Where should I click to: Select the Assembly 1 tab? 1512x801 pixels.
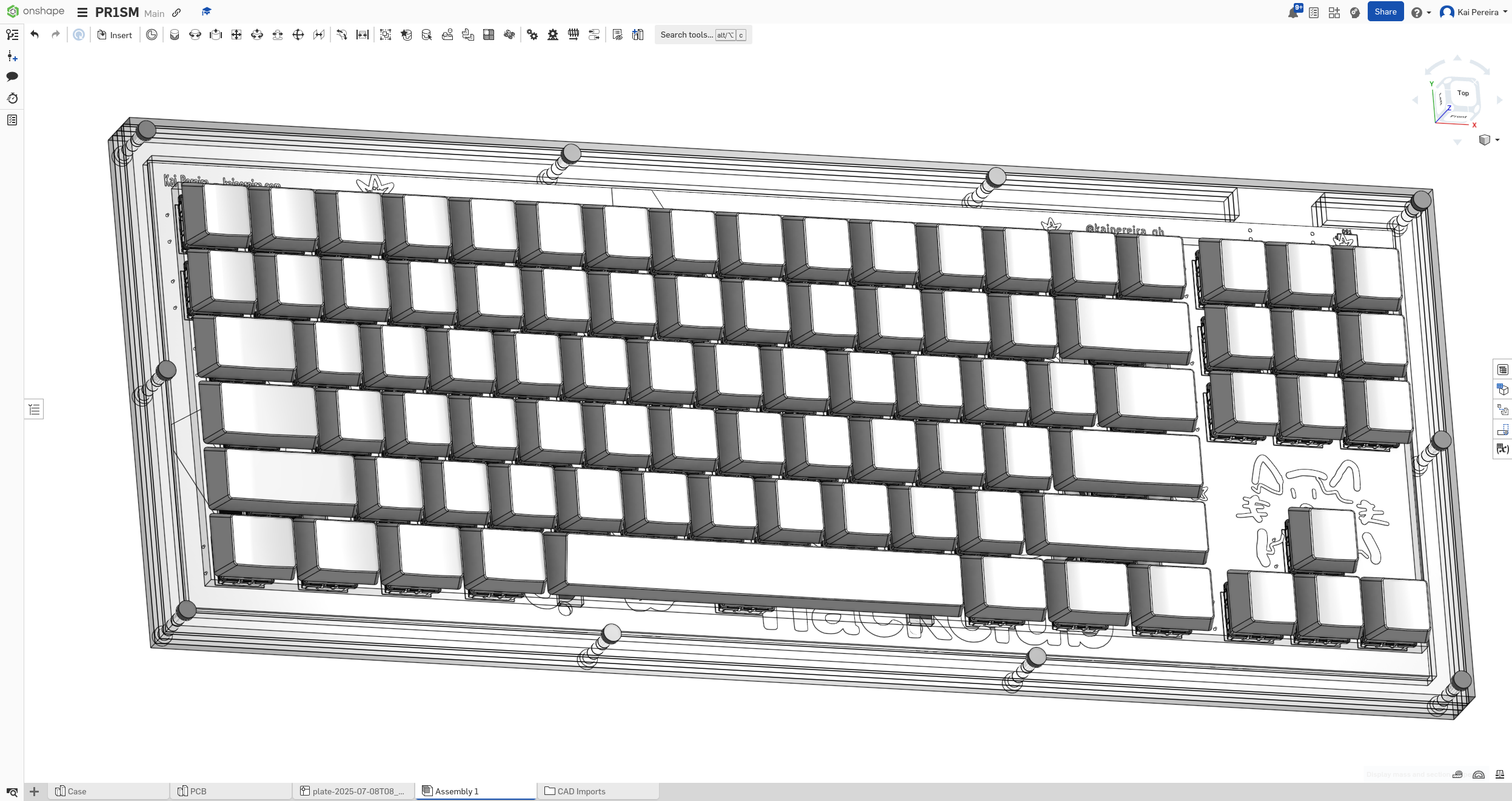pos(476,791)
